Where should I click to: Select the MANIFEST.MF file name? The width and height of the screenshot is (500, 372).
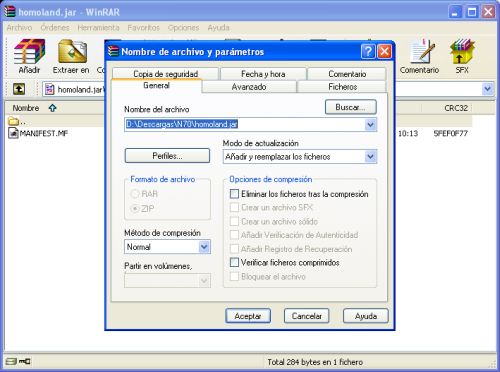(x=44, y=133)
